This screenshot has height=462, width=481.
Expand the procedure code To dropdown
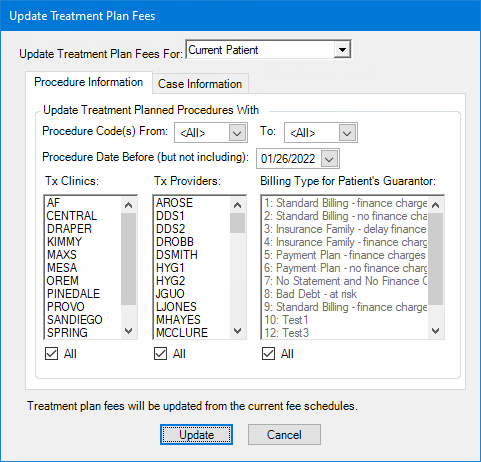pos(347,133)
